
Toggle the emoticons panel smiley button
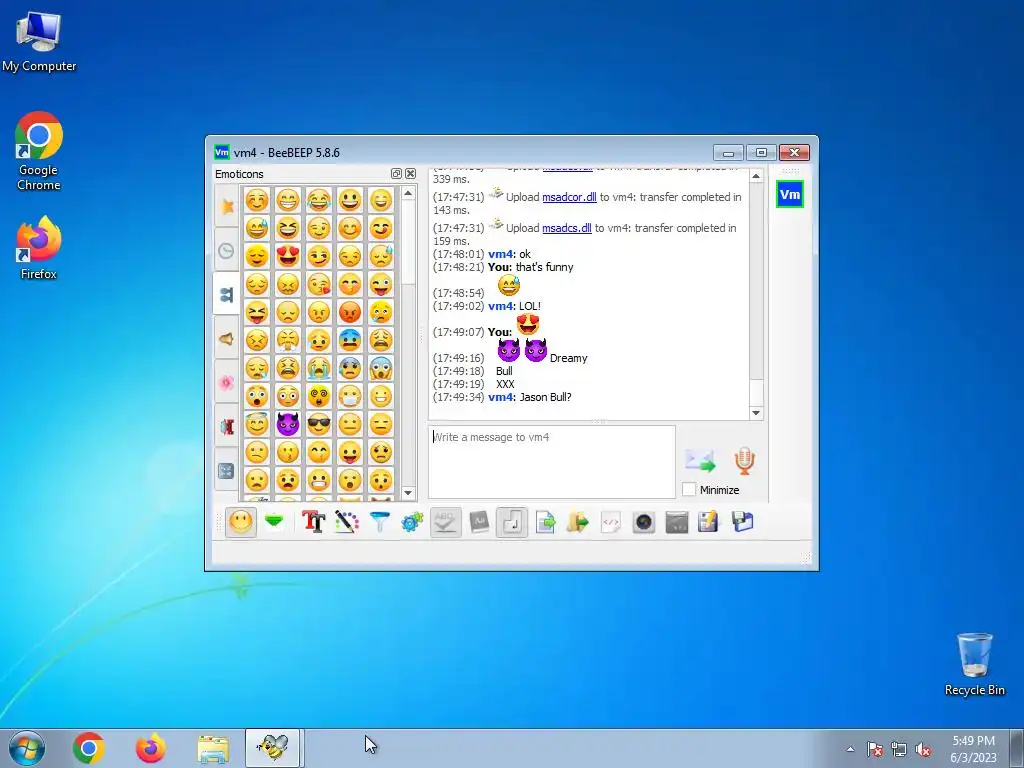click(240, 522)
